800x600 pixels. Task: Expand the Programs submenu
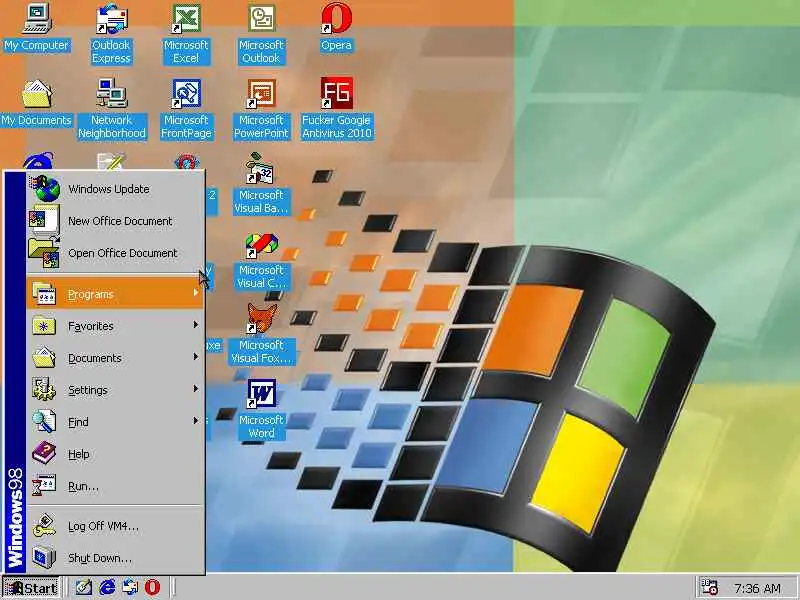pos(115,294)
